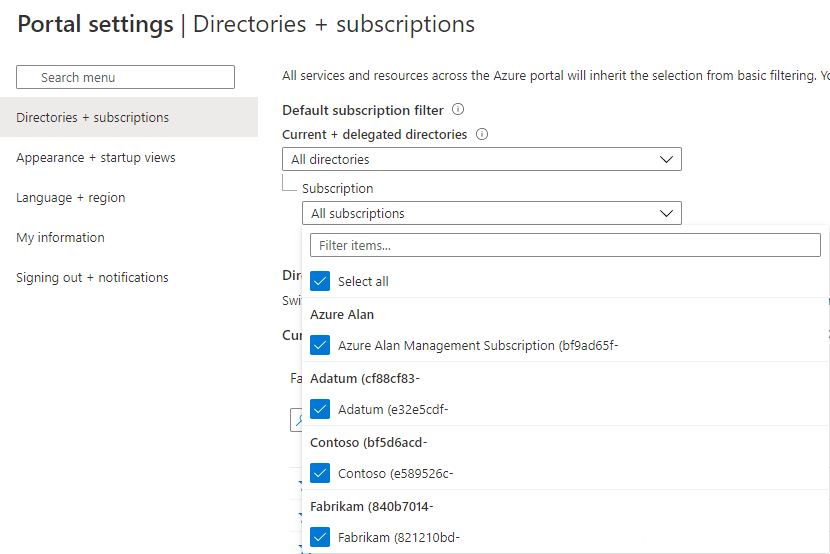Viewport: 830px width, 554px height.
Task: Toggle the Select all checkbox
Action: click(x=320, y=281)
